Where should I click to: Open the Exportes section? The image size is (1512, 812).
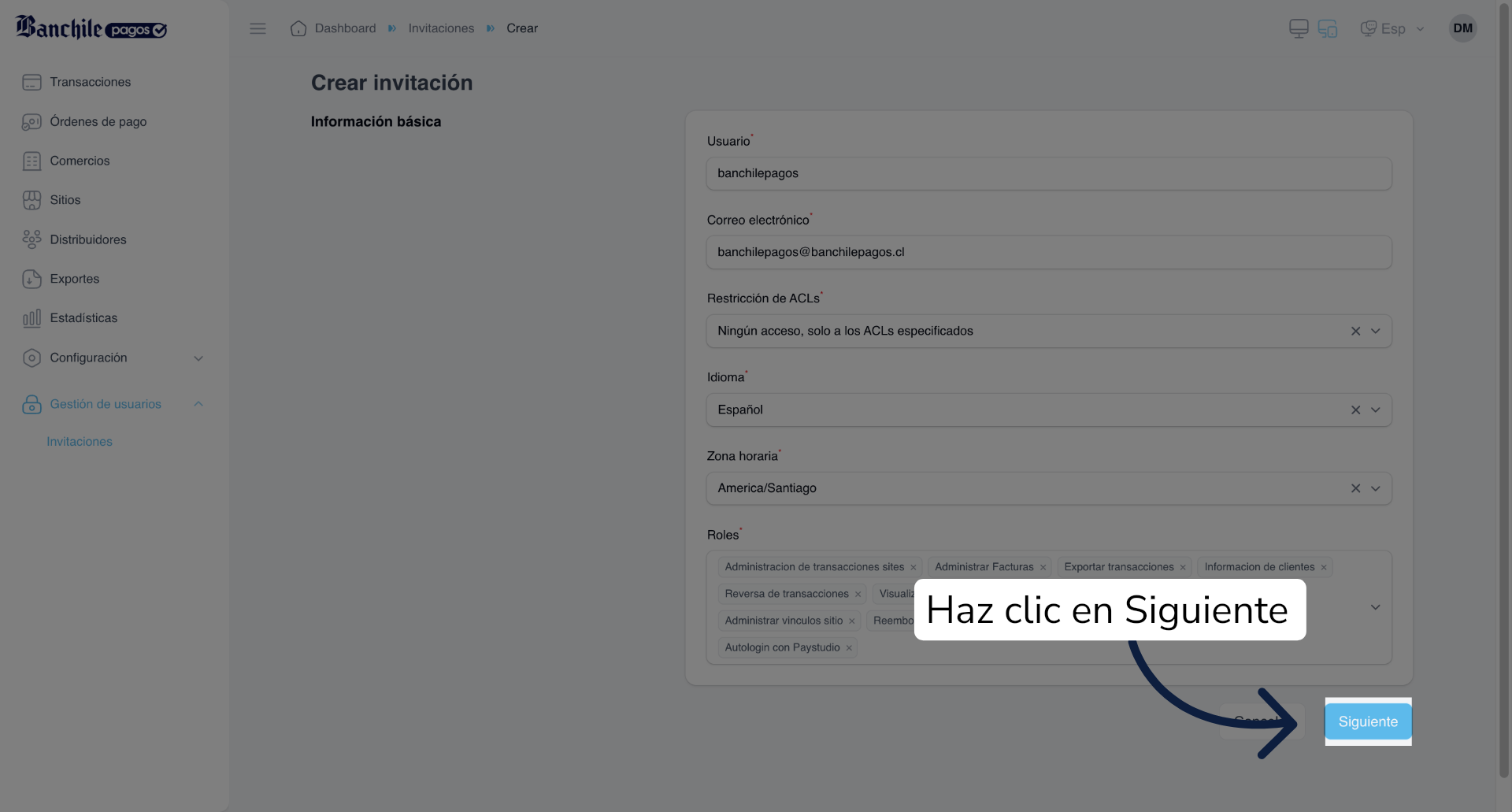(61, 279)
